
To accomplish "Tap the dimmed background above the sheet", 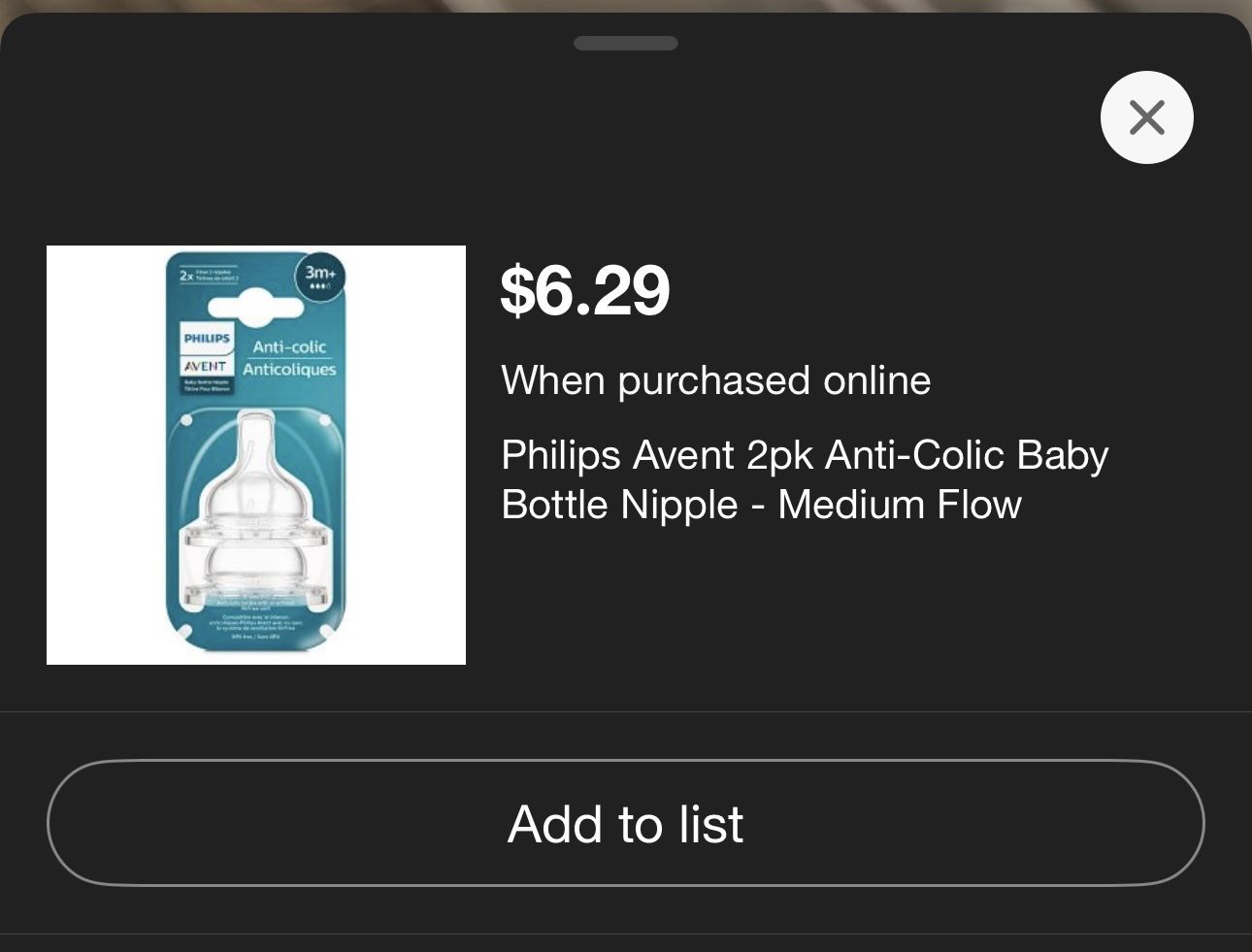I will 626,6.
